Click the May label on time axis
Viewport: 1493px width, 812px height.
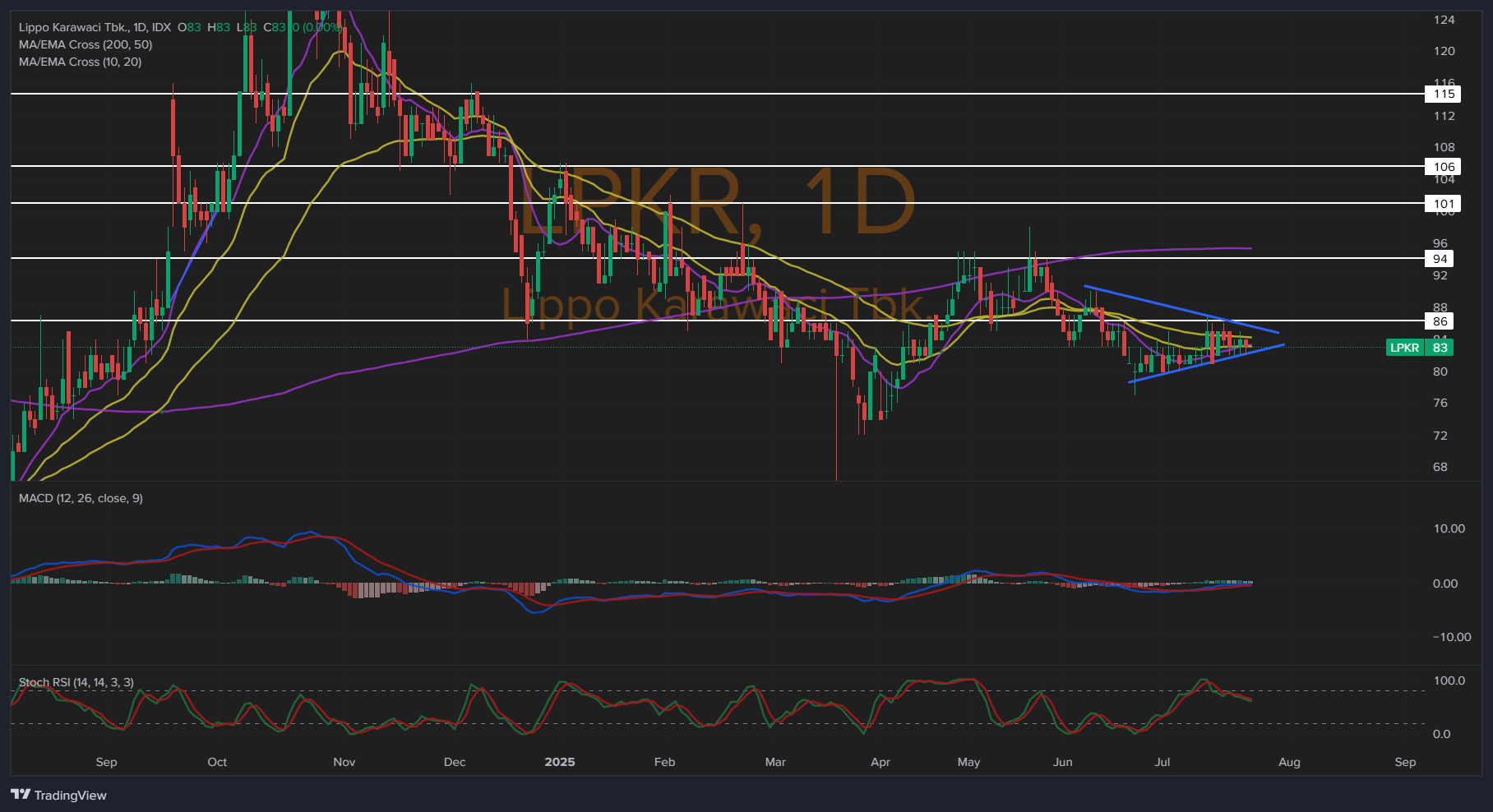click(969, 762)
